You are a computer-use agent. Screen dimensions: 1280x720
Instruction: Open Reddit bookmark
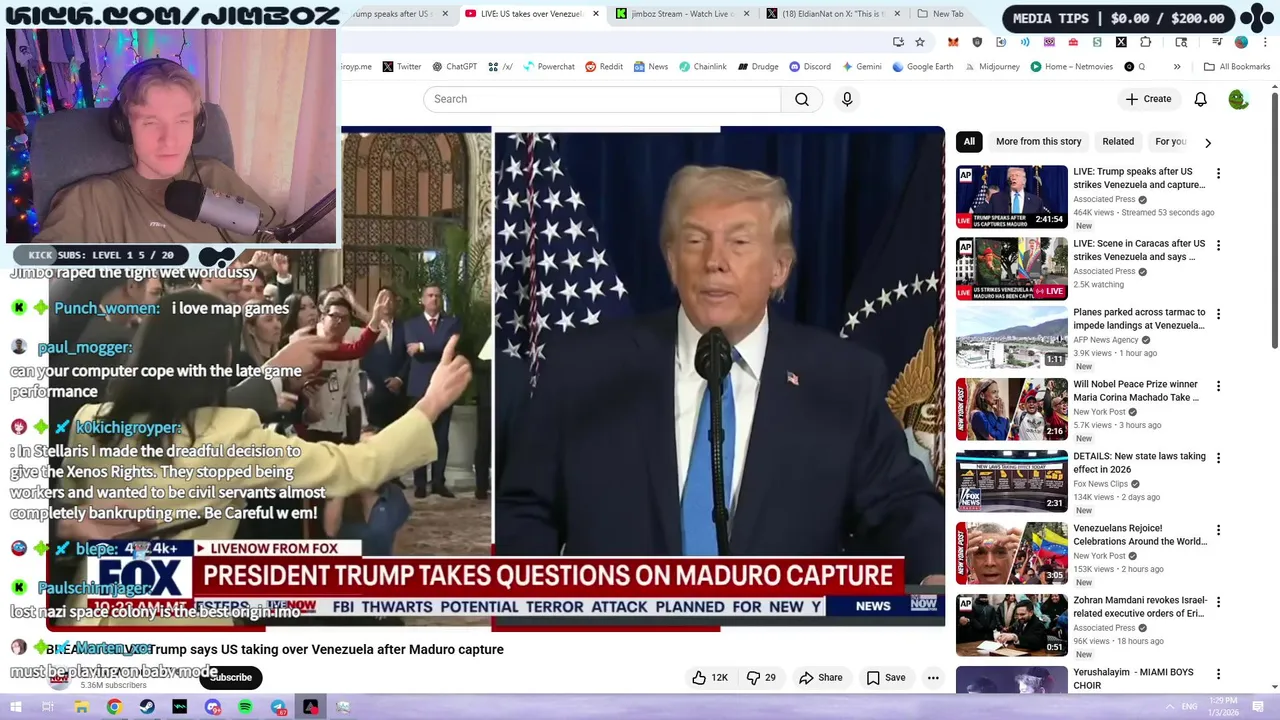(604, 67)
